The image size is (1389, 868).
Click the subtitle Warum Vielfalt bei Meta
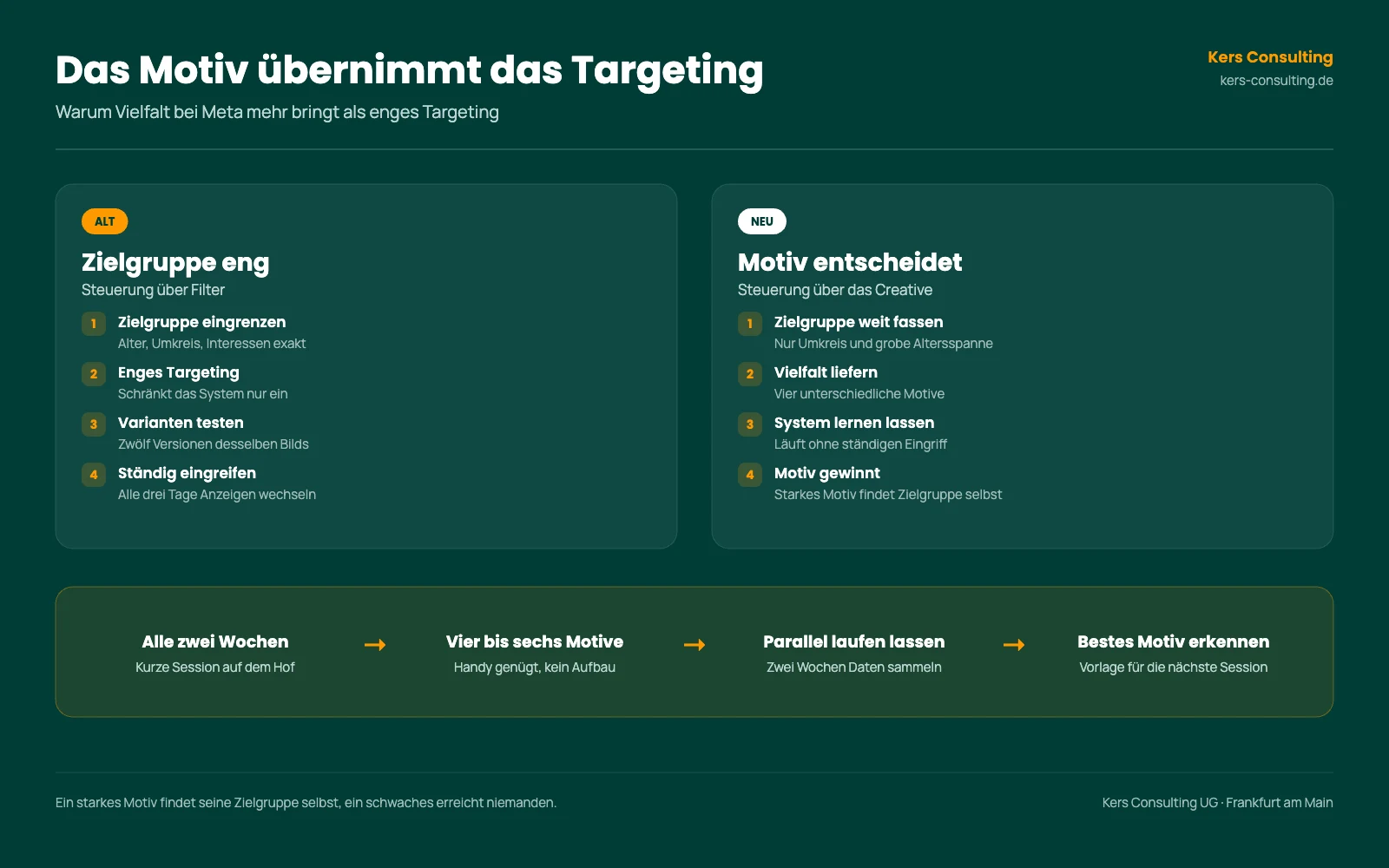click(x=277, y=112)
